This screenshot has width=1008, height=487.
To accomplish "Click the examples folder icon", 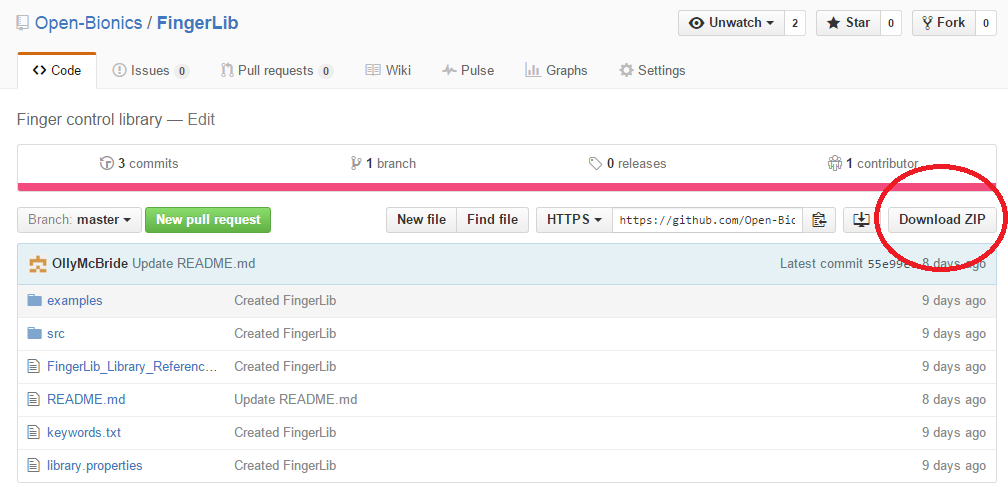I will [34, 301].
